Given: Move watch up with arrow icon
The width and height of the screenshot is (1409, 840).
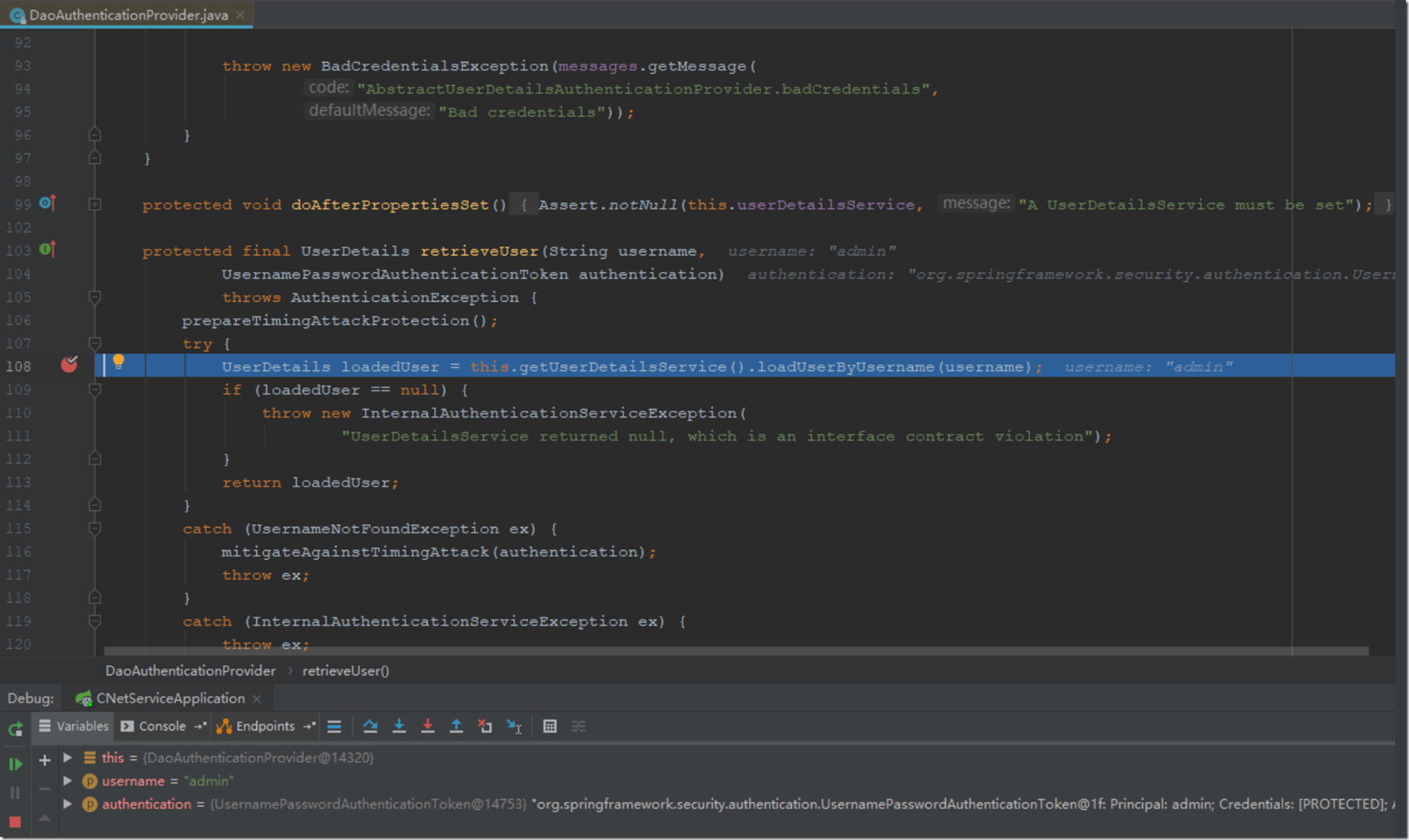Looking at the screenshot, I should [x=44, y=817].
